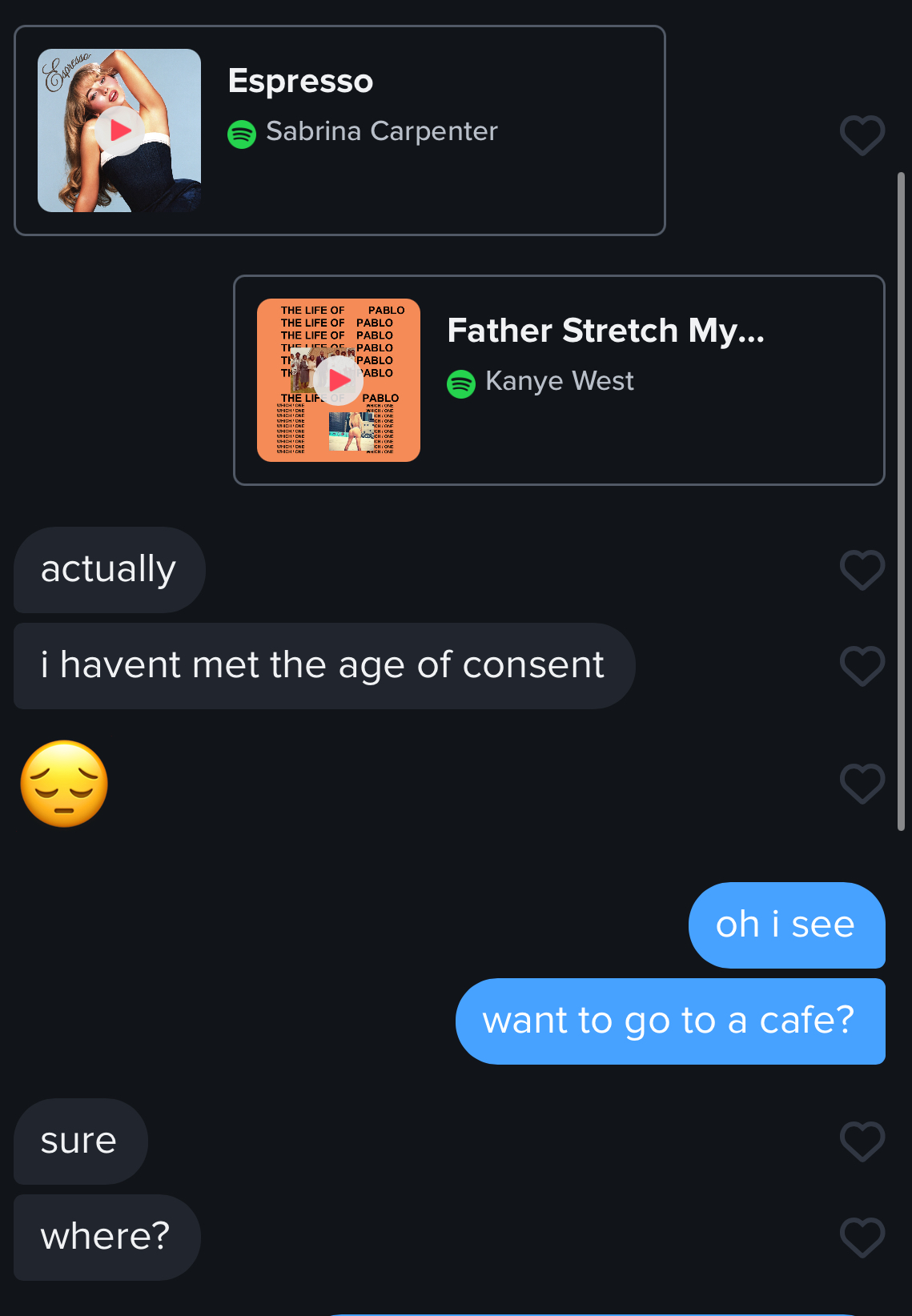Select the "actually" message bubble
912x1316 pixels.
[109, 570]
